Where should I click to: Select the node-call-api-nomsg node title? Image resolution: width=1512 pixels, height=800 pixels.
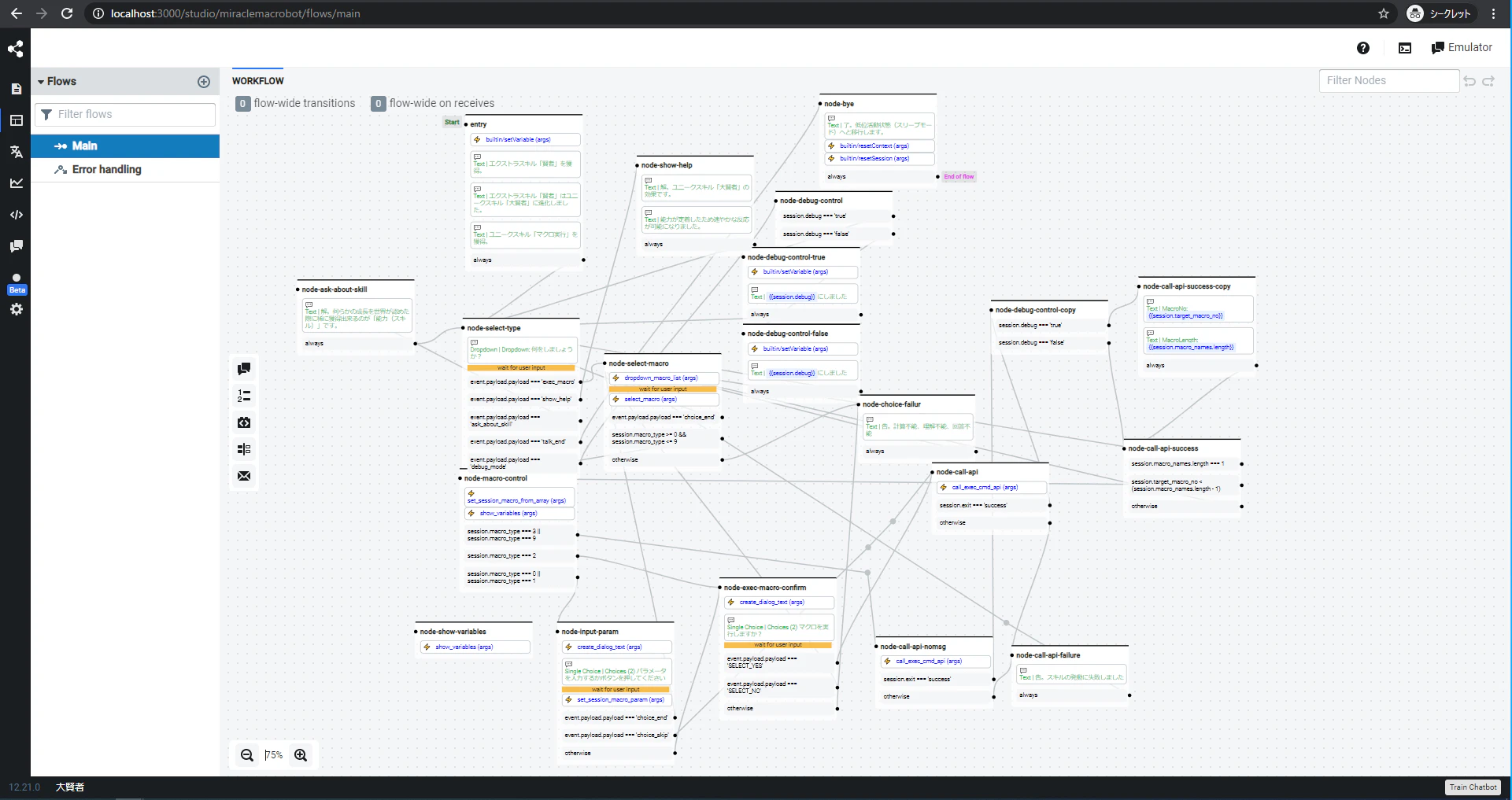click(x=913, y=647)
